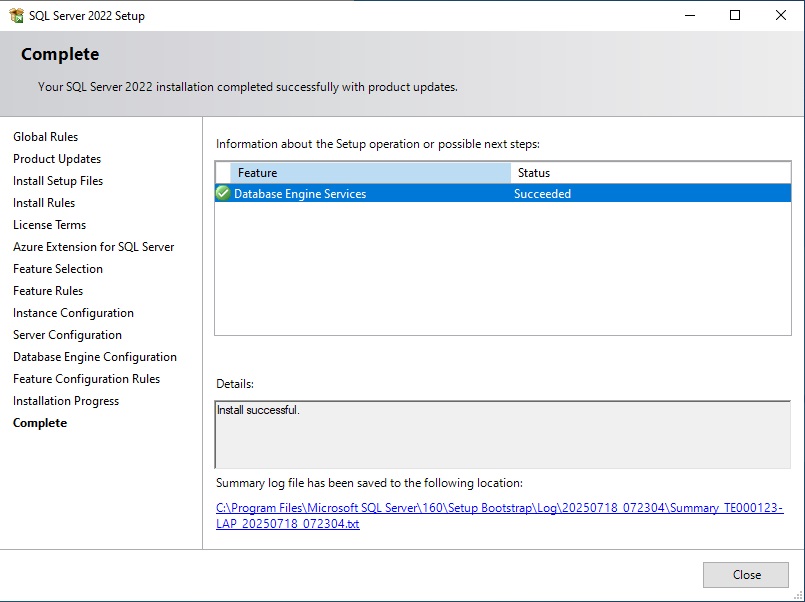Click Server Configuration step
Image resolution: width=805 pixels, height=602 pixels.
coord(67,335)
